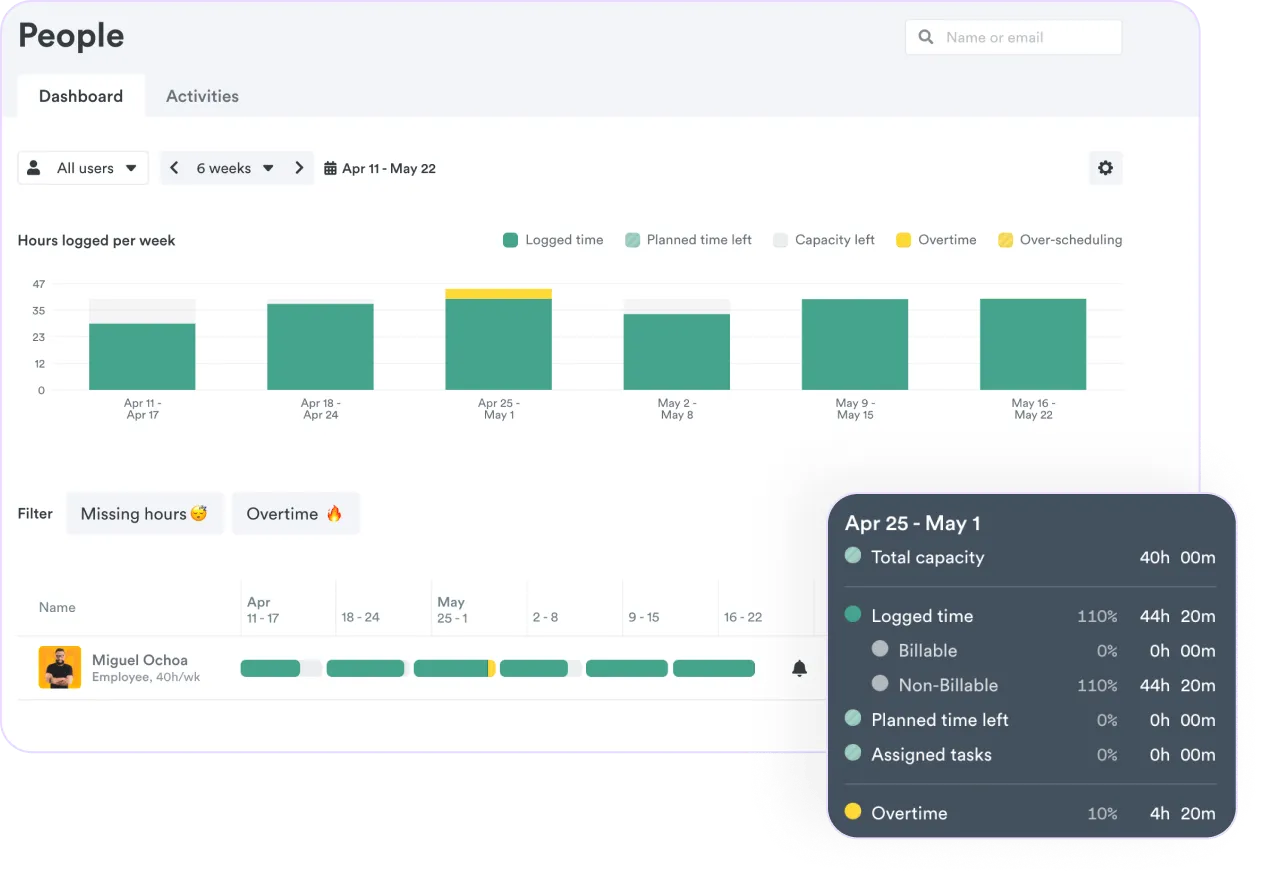Toggle the Missing hours filter
The image size is (1268, 884).
(144, 513)
